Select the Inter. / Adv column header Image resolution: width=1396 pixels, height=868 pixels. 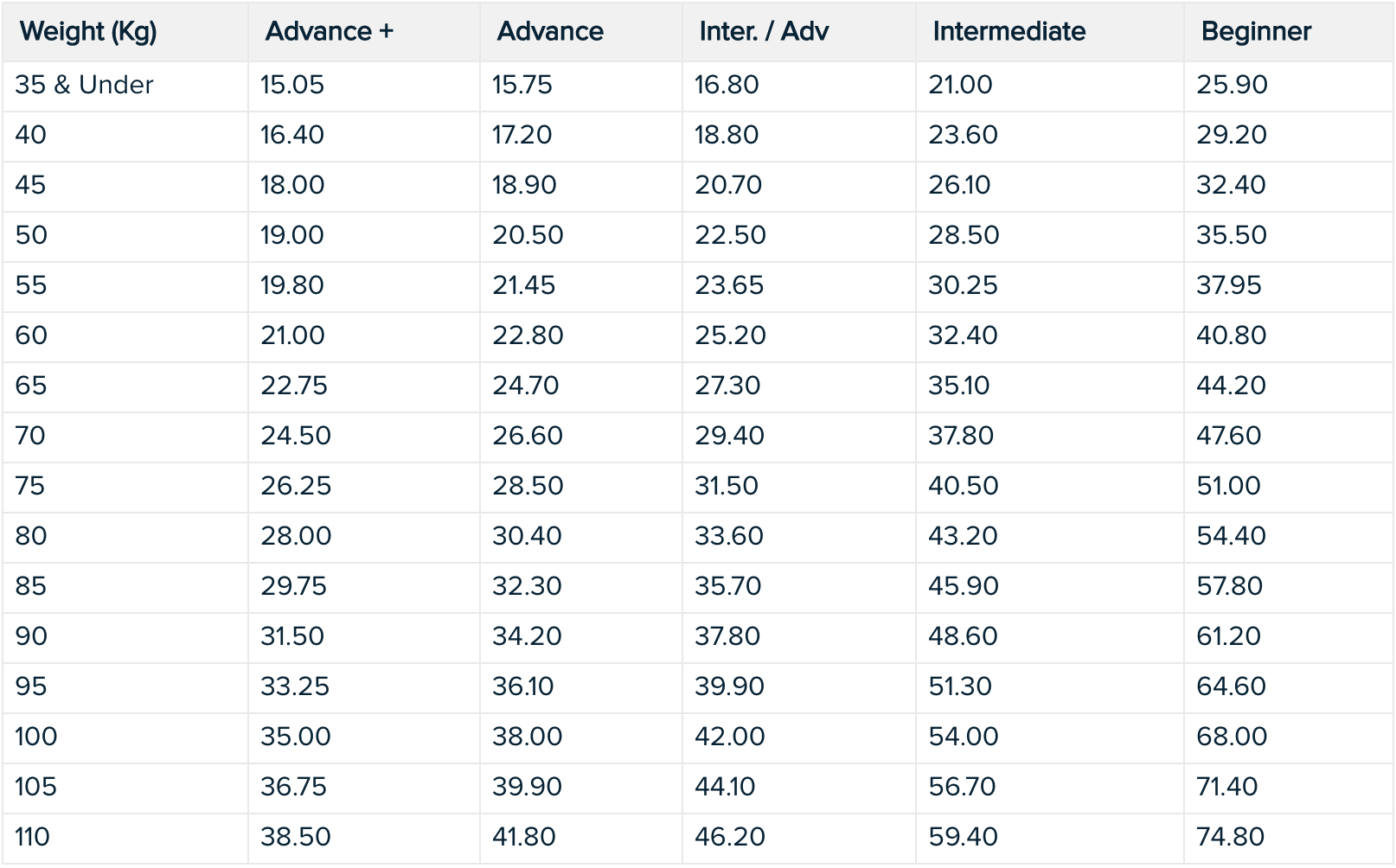coord(764,32)
